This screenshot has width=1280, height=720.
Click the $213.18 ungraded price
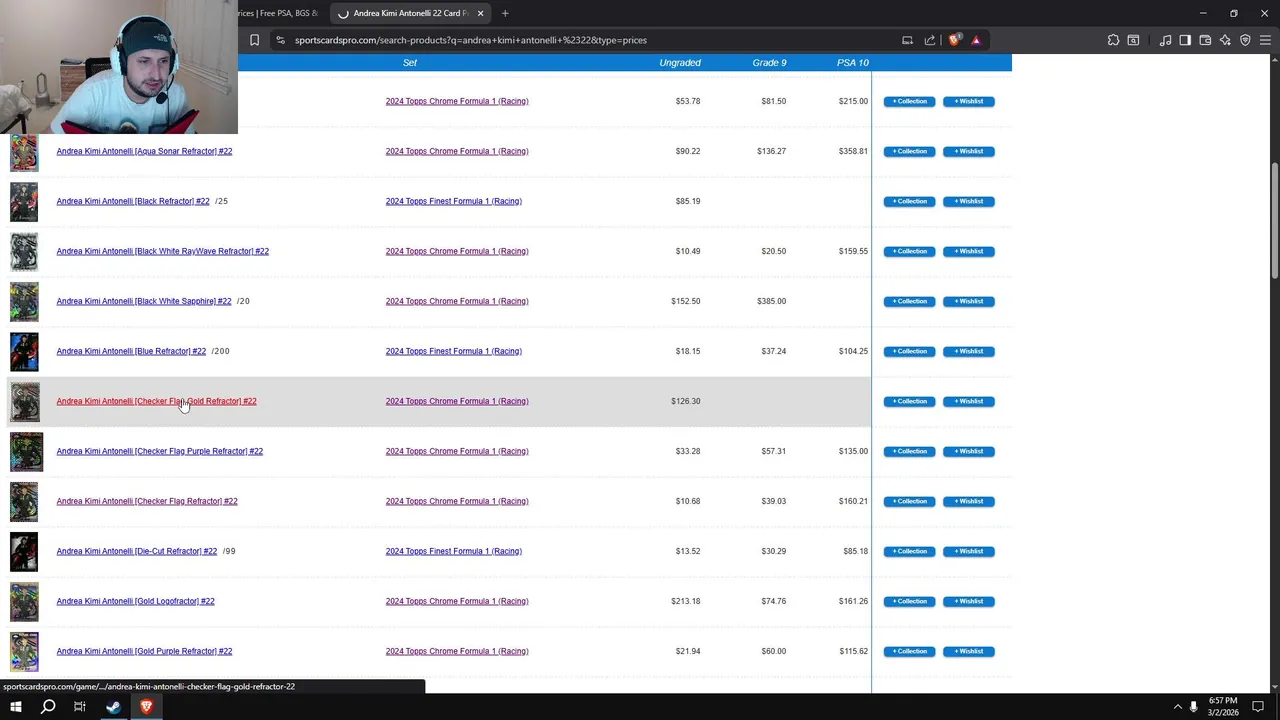pos(686,601)
